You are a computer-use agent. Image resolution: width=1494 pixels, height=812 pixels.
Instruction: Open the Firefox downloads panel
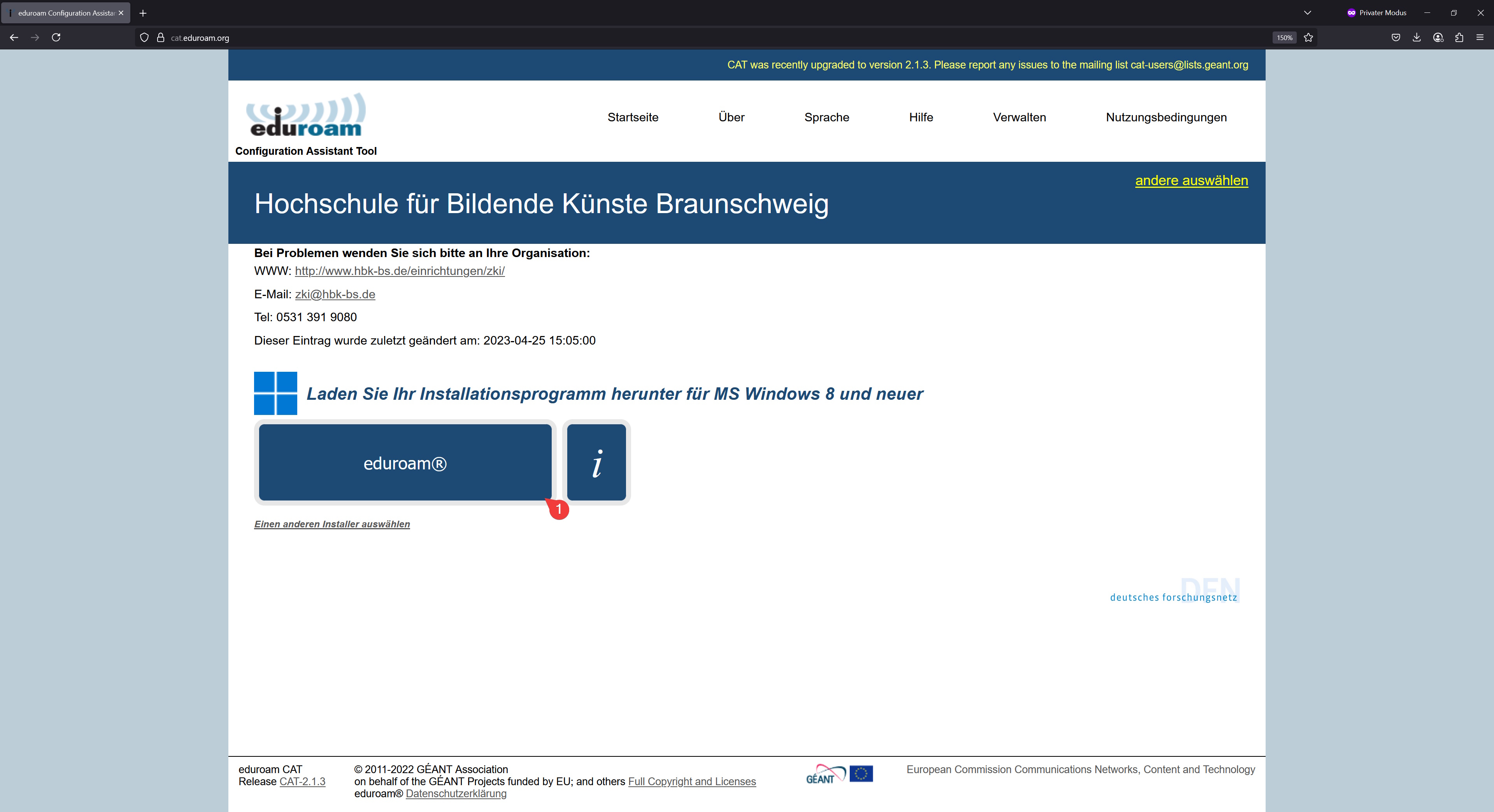[1417, 38]
